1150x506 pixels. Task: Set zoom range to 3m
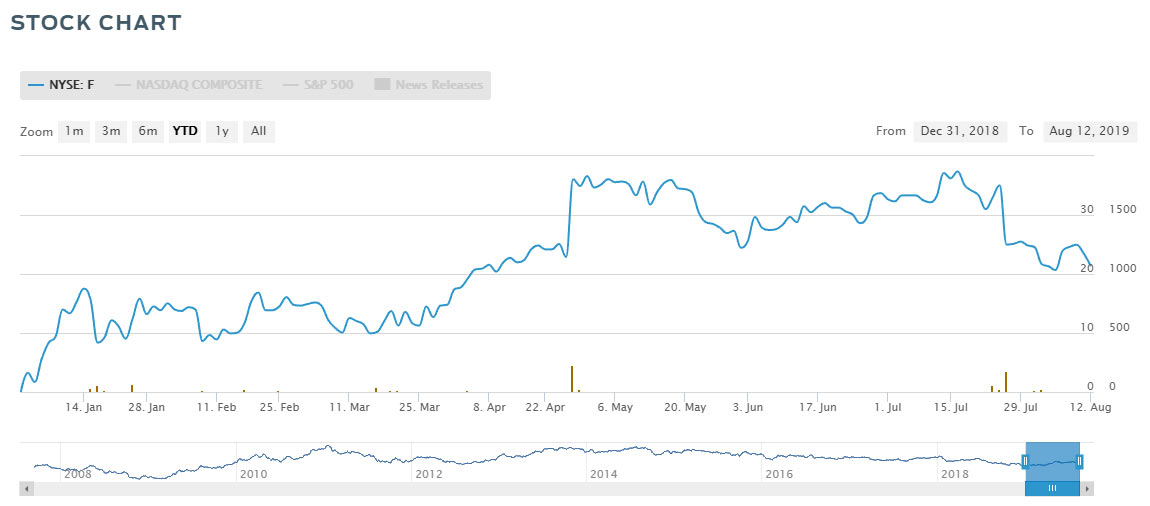pos(111,131)
